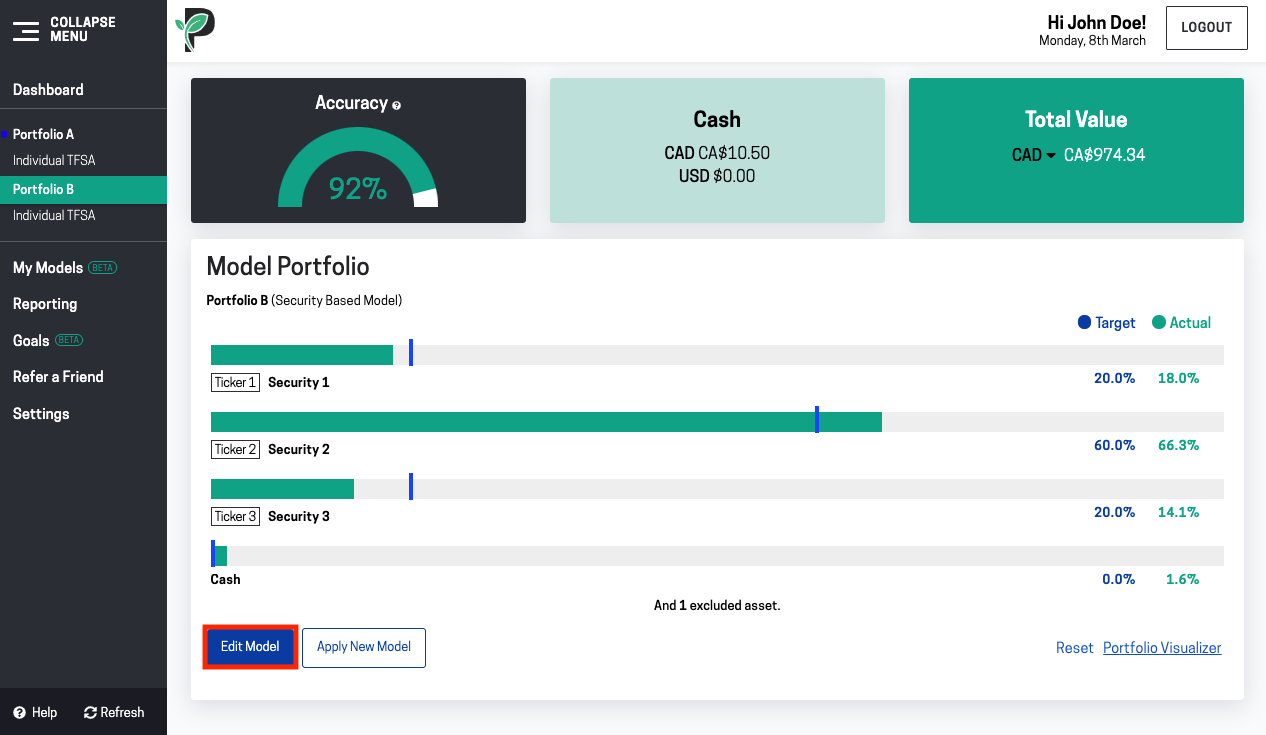Open the CAD currency dropdown in Total Value

pos(1034,155)
